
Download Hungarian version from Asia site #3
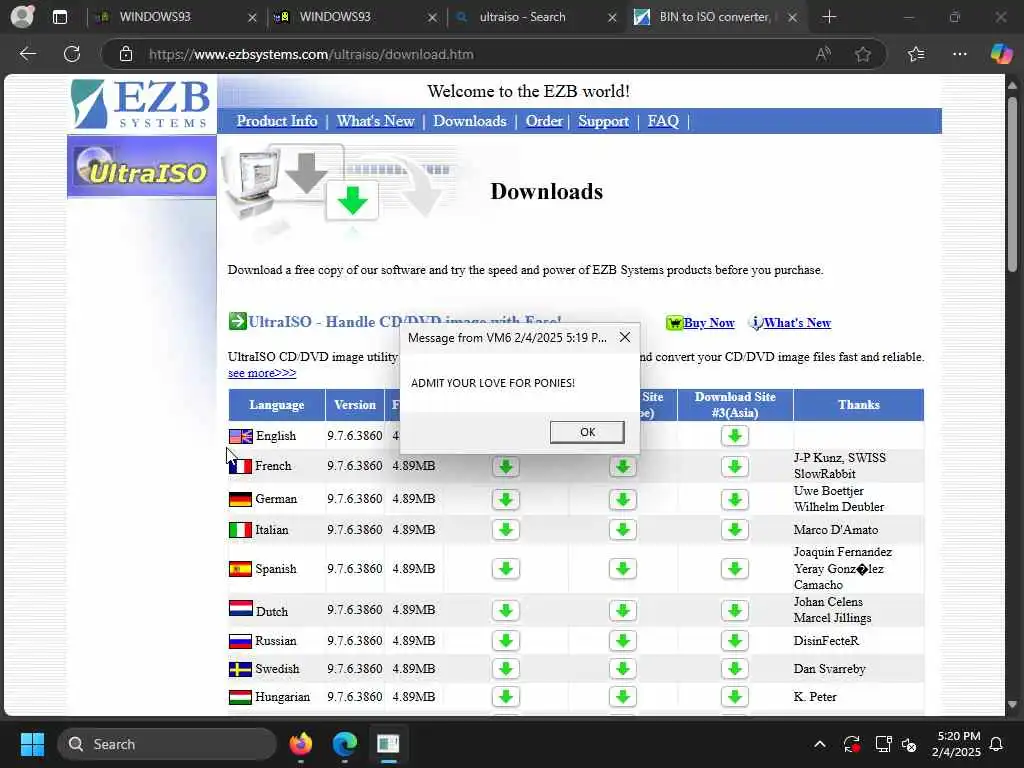735,697
